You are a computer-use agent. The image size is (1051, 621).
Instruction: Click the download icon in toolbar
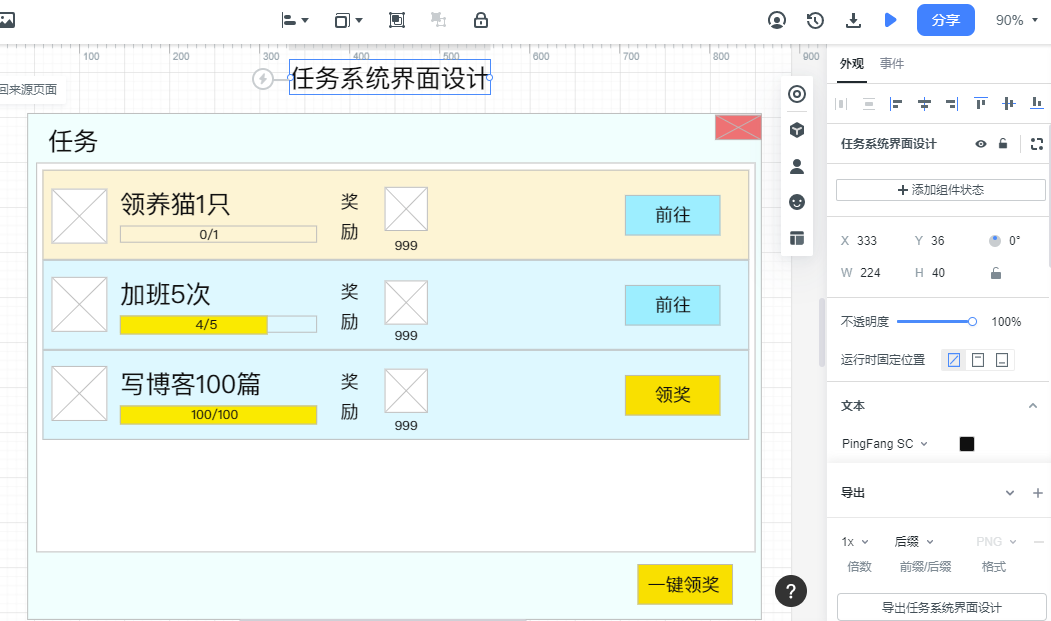pos(853,20)
